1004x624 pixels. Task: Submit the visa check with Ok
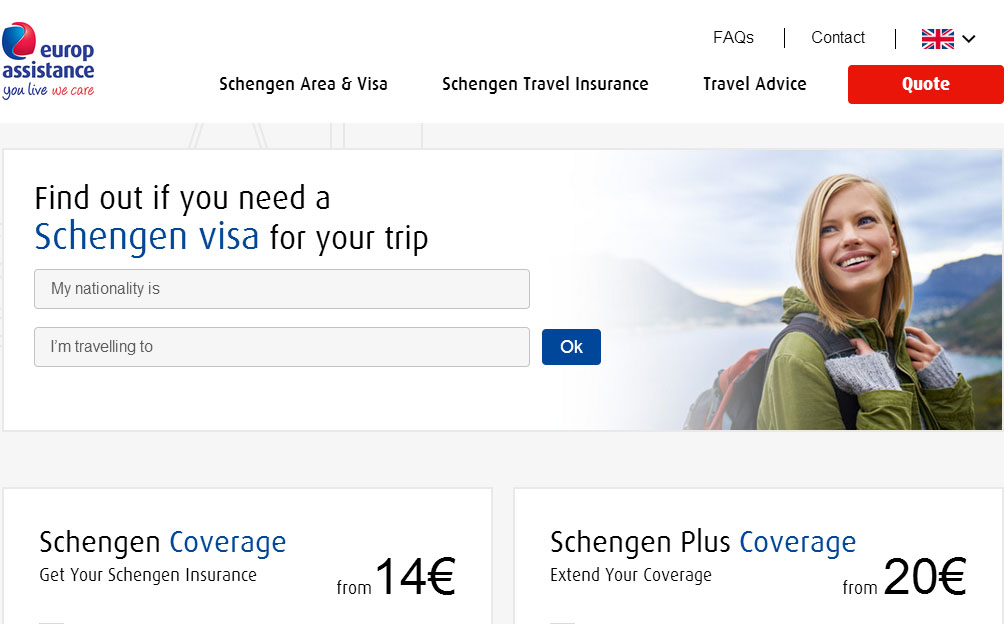571,347
